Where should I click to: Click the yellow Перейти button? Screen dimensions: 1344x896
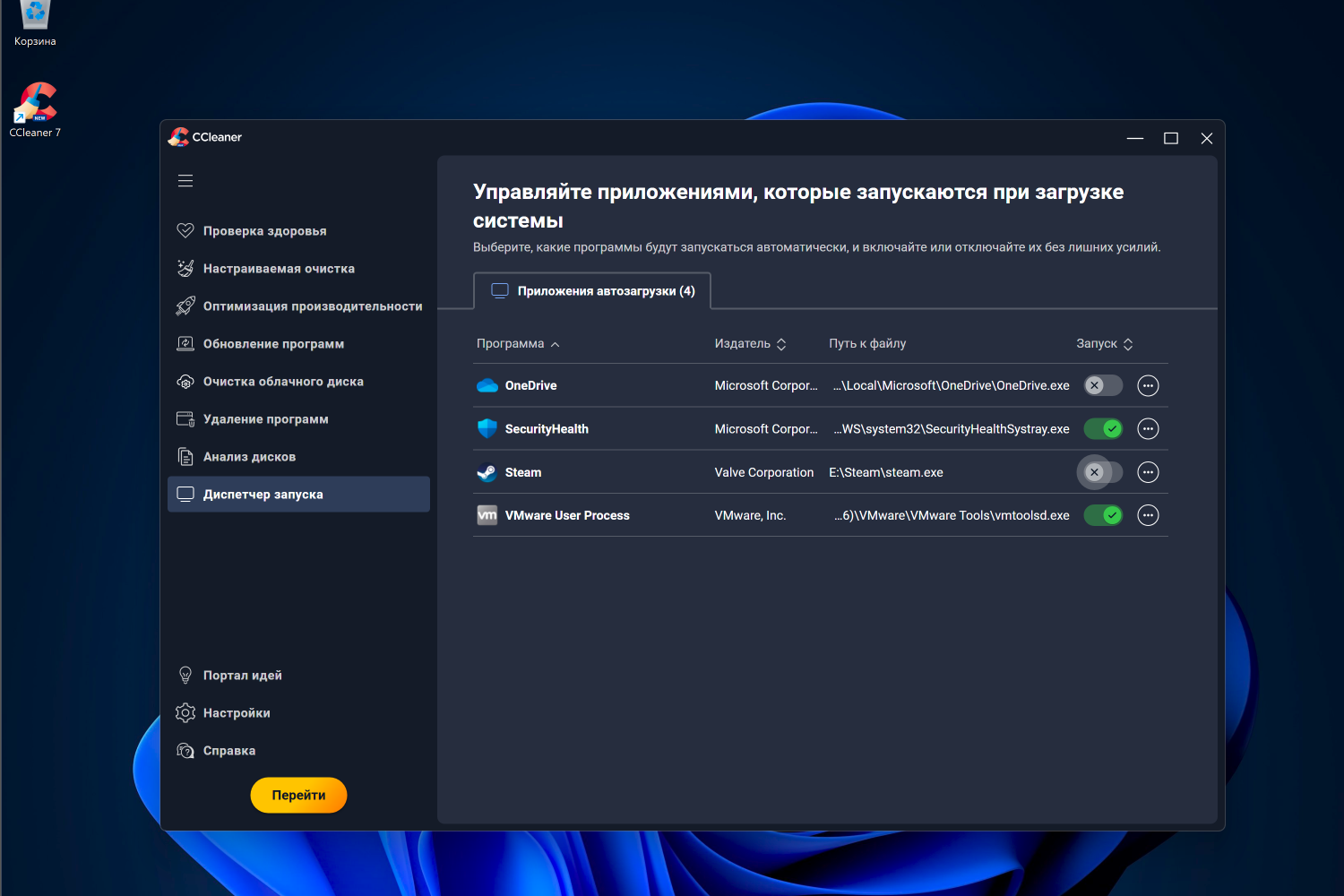tap(298, 795)
